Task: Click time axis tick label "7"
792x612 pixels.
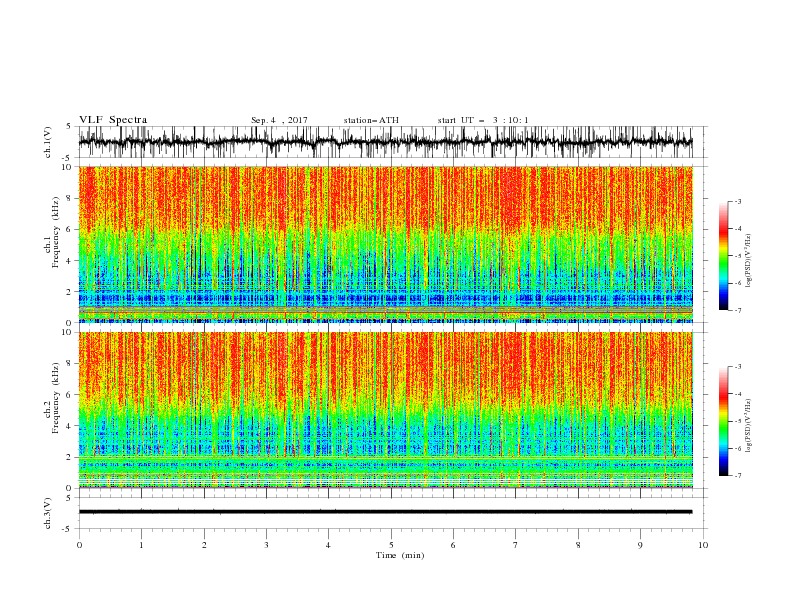Action: tap(516, 545)
